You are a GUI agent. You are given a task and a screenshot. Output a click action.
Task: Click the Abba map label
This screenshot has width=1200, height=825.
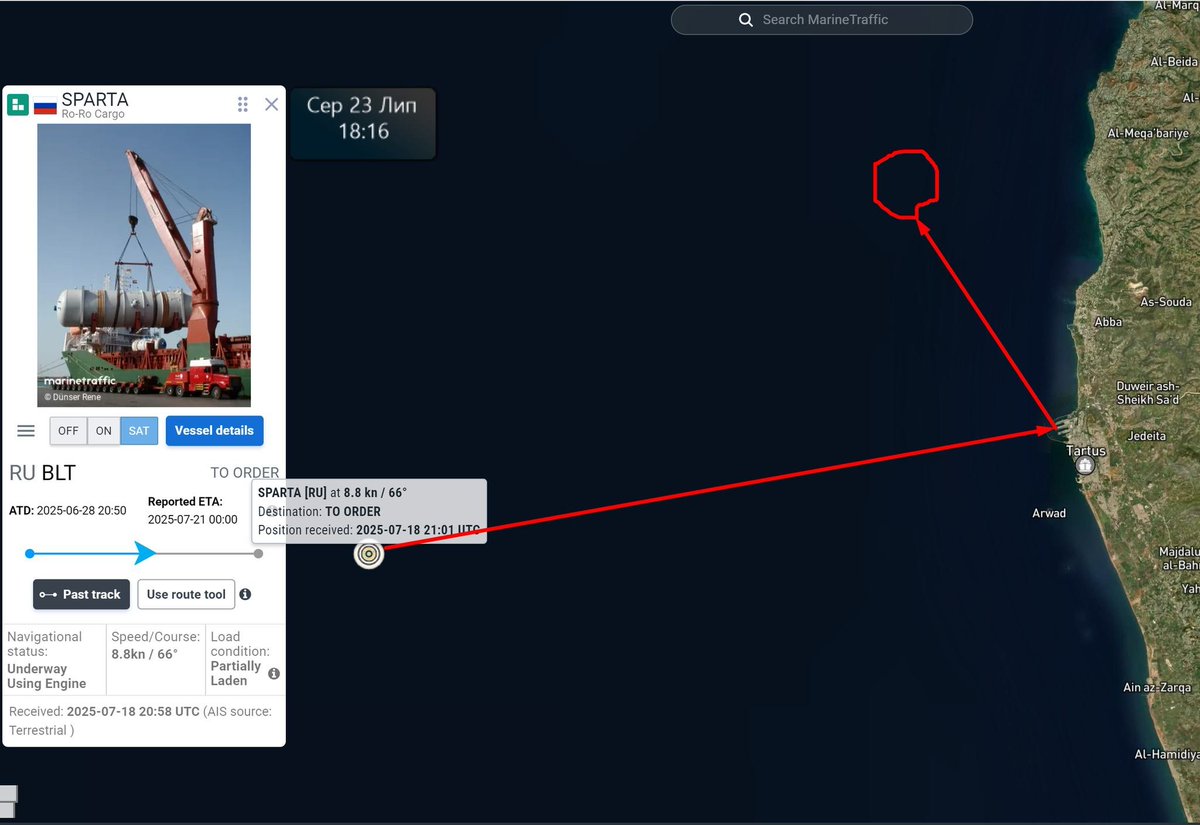click(x=1108, y=322)
